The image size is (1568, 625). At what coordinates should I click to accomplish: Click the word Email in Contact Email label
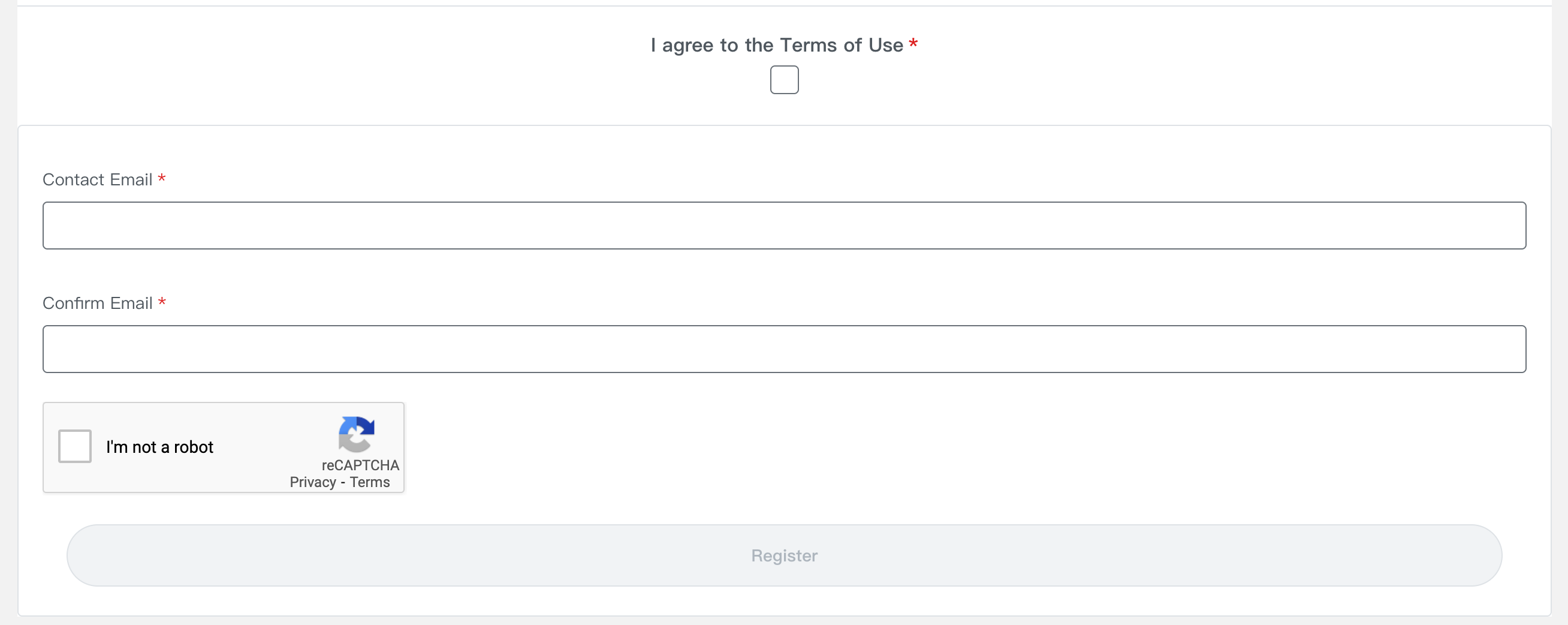131,180
